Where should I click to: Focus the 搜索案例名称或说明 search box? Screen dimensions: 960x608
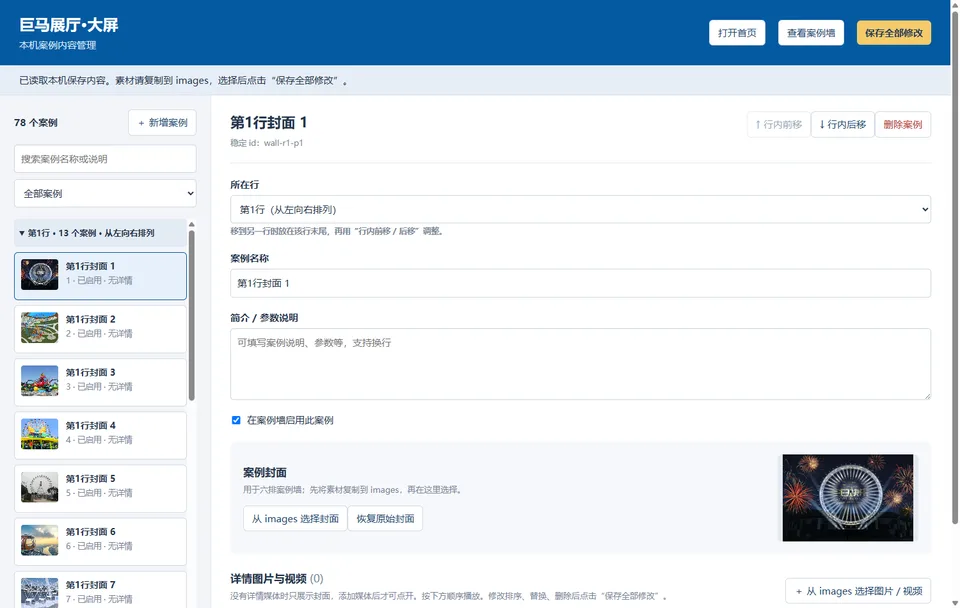105,159
